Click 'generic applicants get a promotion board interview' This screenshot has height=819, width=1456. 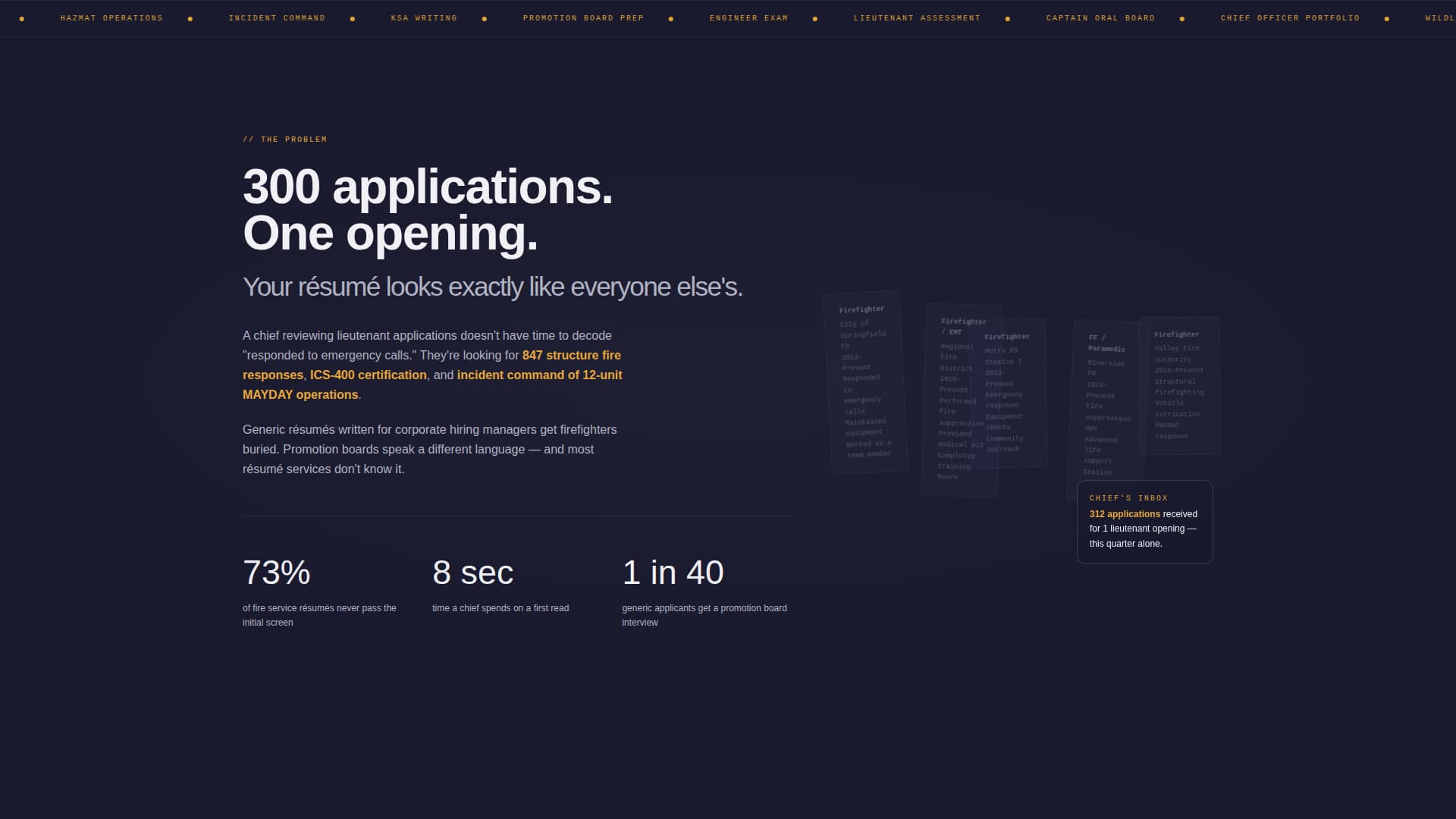[x=704, y=616]
